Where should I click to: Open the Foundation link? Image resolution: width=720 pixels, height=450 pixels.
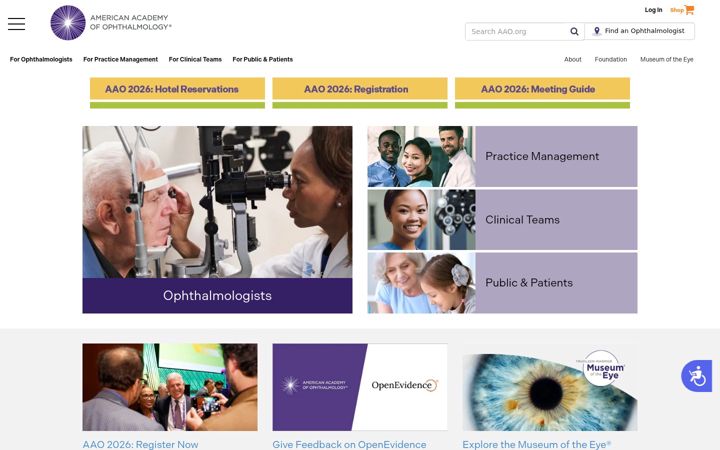point(611,59)
